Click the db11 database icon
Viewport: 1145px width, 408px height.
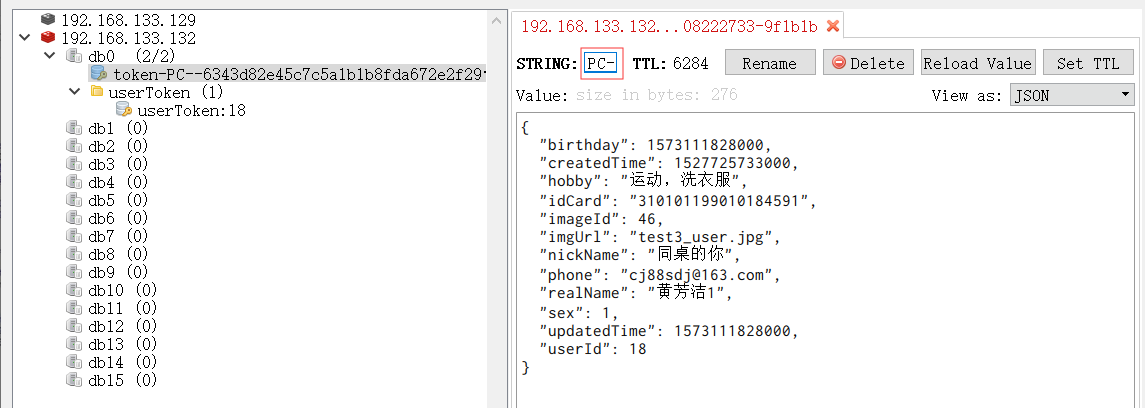(x=74, y=308)
